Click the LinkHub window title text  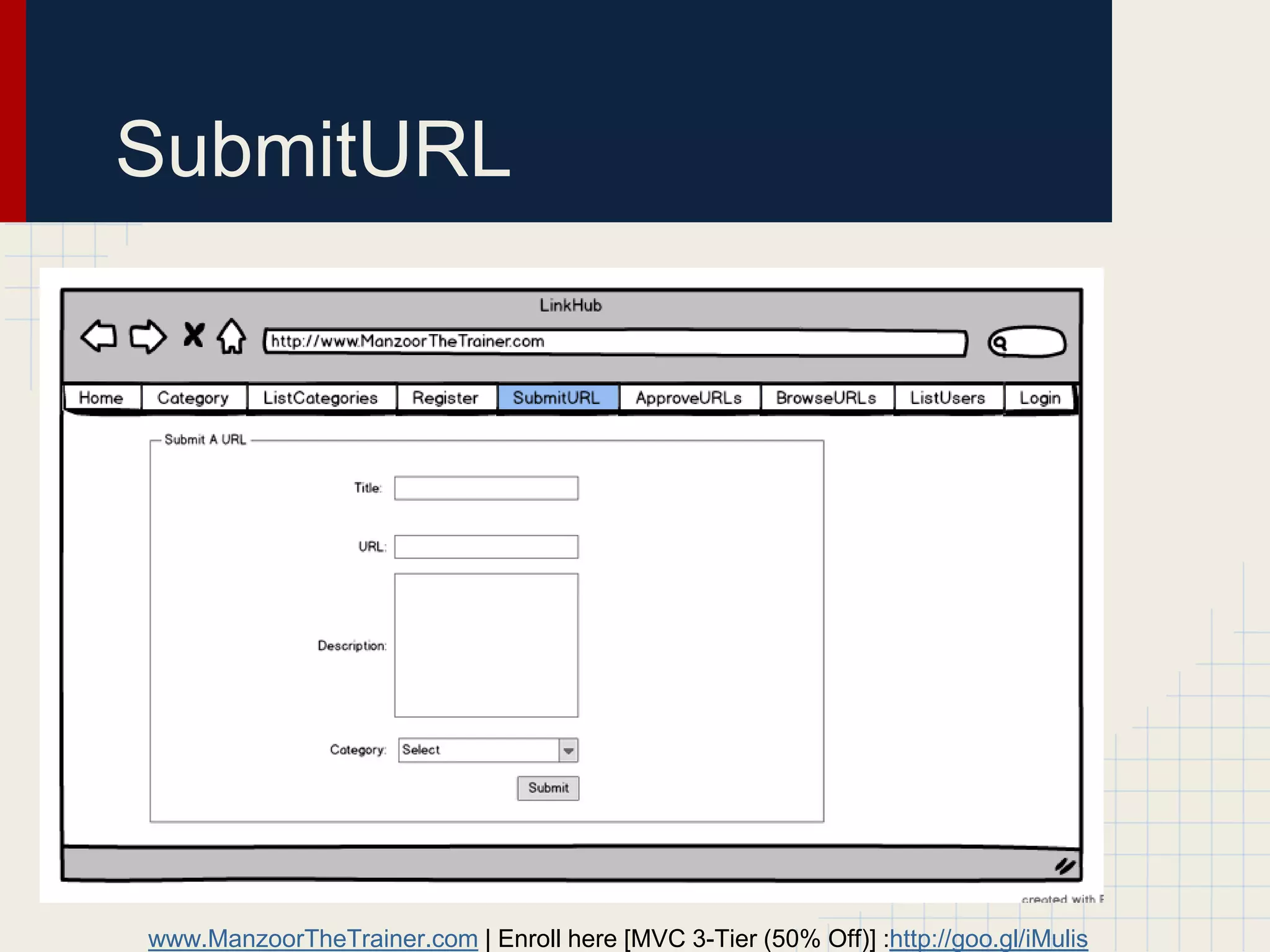pyautogui.click(x=571, y=305)
